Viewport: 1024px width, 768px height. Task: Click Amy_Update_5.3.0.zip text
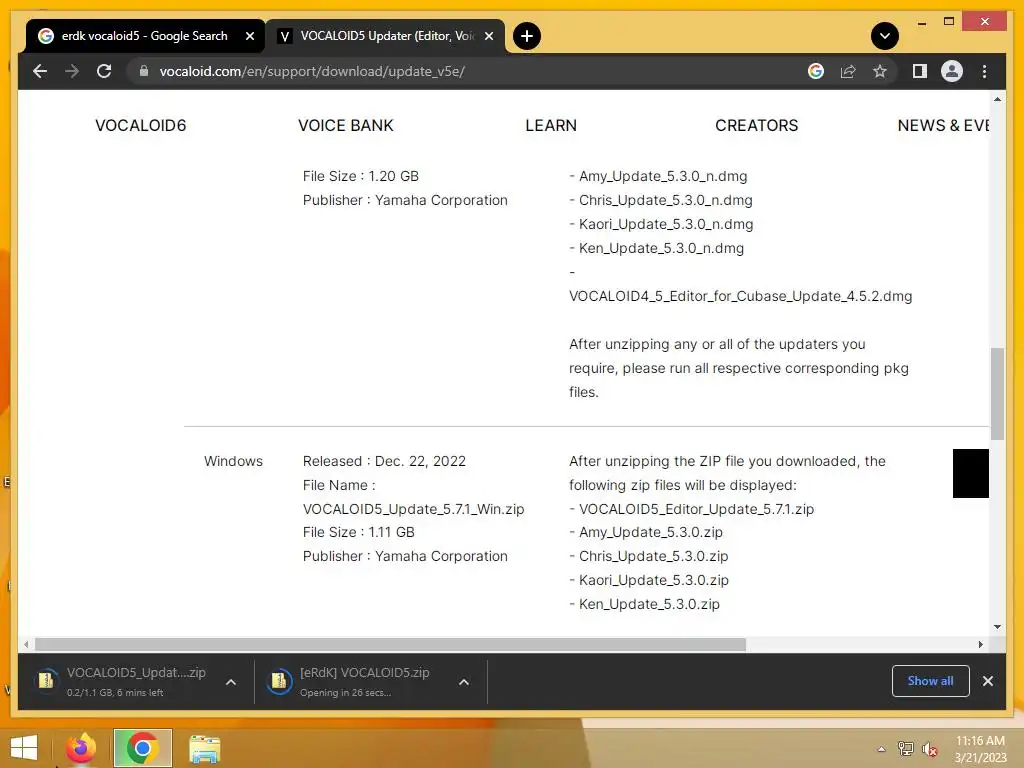click(650, 532)
